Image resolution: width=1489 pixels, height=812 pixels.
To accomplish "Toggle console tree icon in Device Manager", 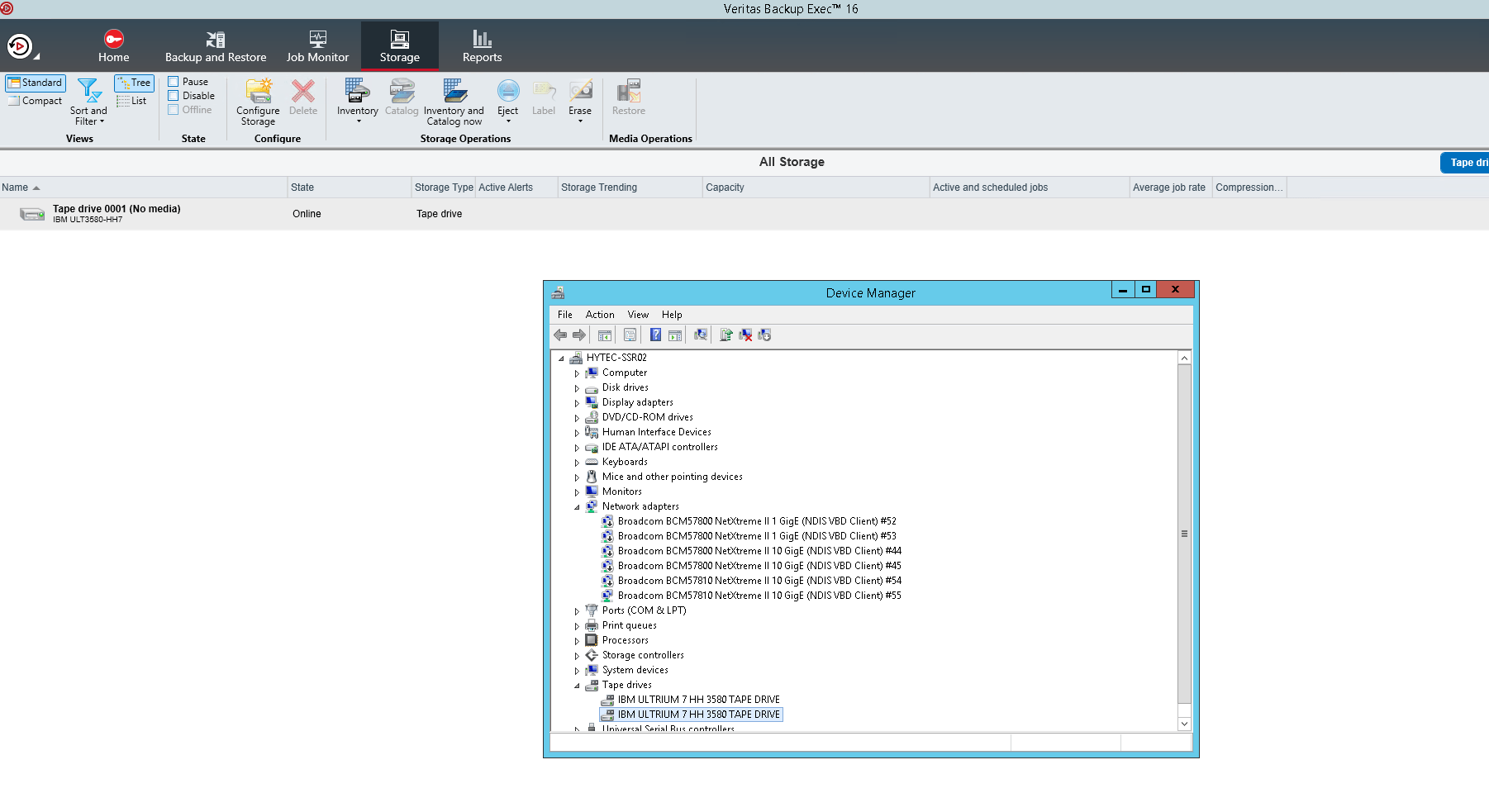I will point(605,335).
